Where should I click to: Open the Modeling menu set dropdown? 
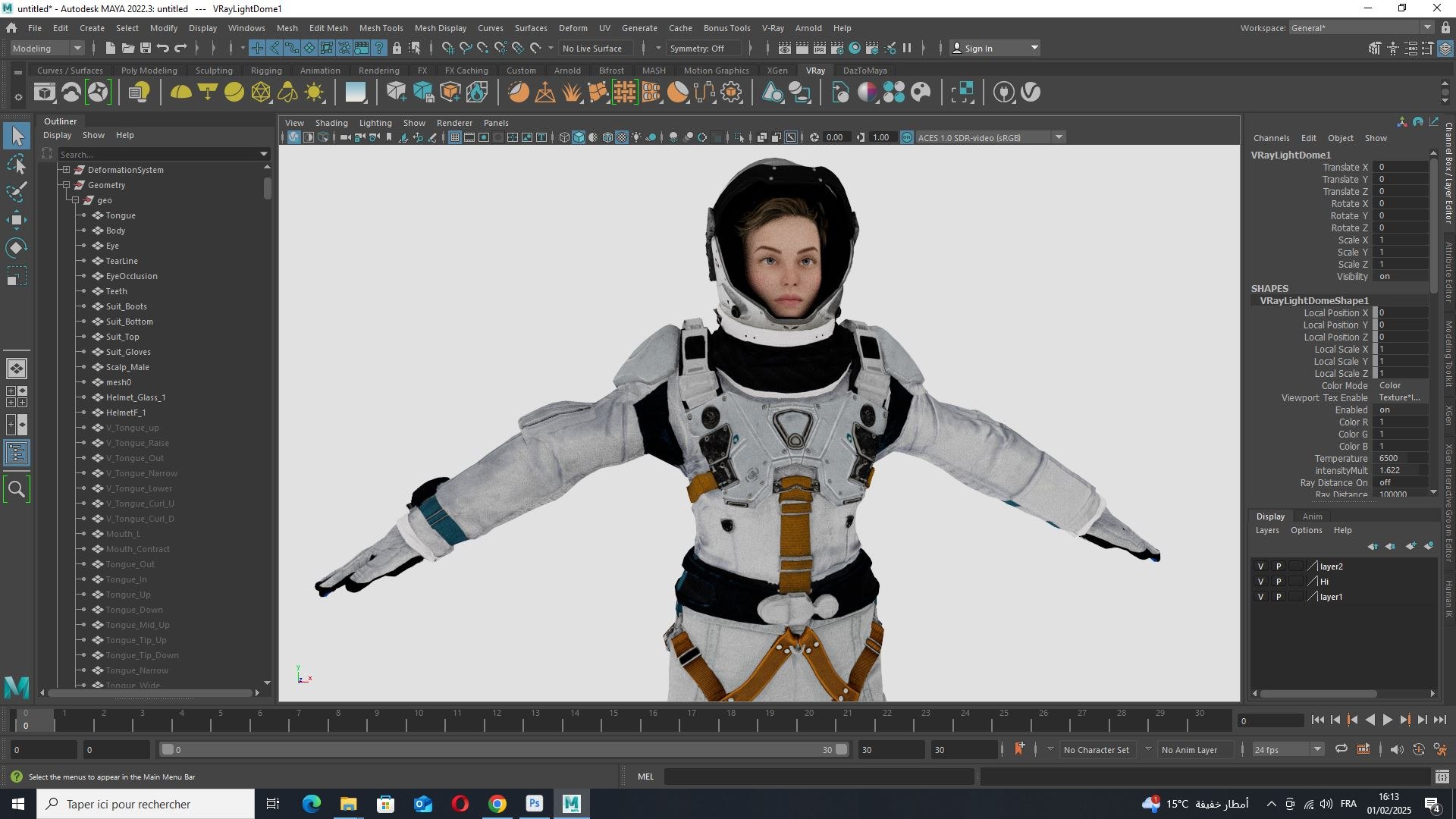click(x=47, y=48)
